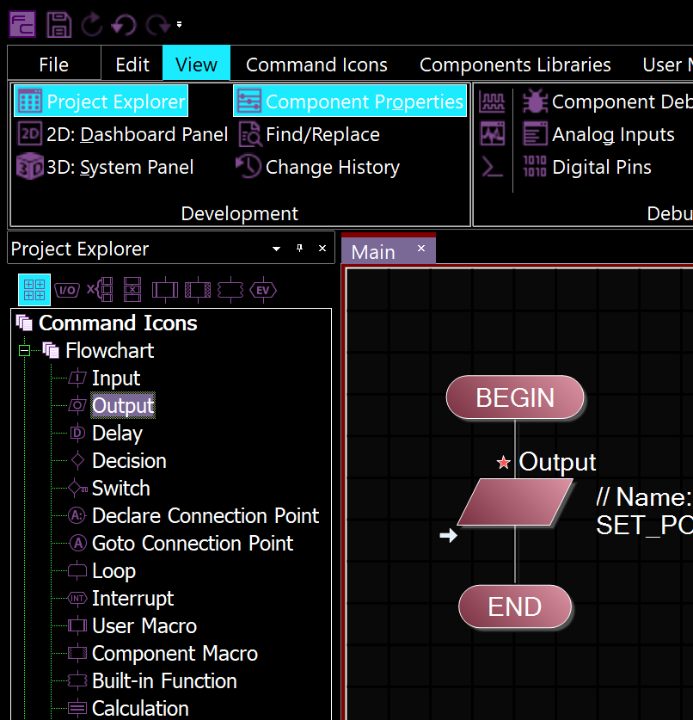The height and width of the screenshot is (720, 693).
Task: Select the END node in the flowchart
Action: coord(515,607)
